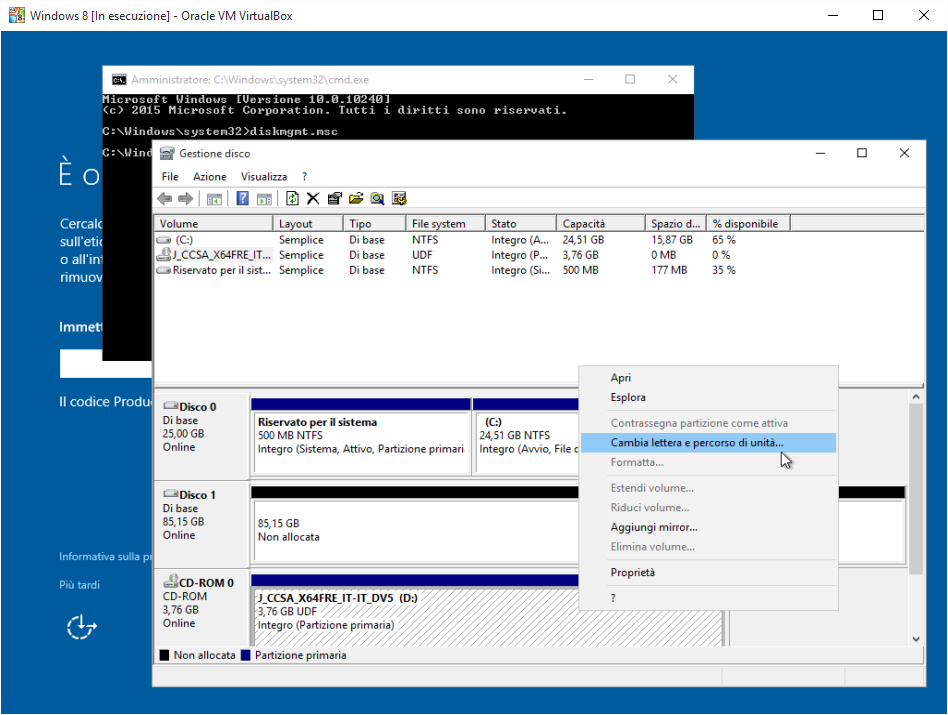This screenshot has width=948, height=715.
Task: Click Più tardi link on setup screen
Action: click(79, 585)
